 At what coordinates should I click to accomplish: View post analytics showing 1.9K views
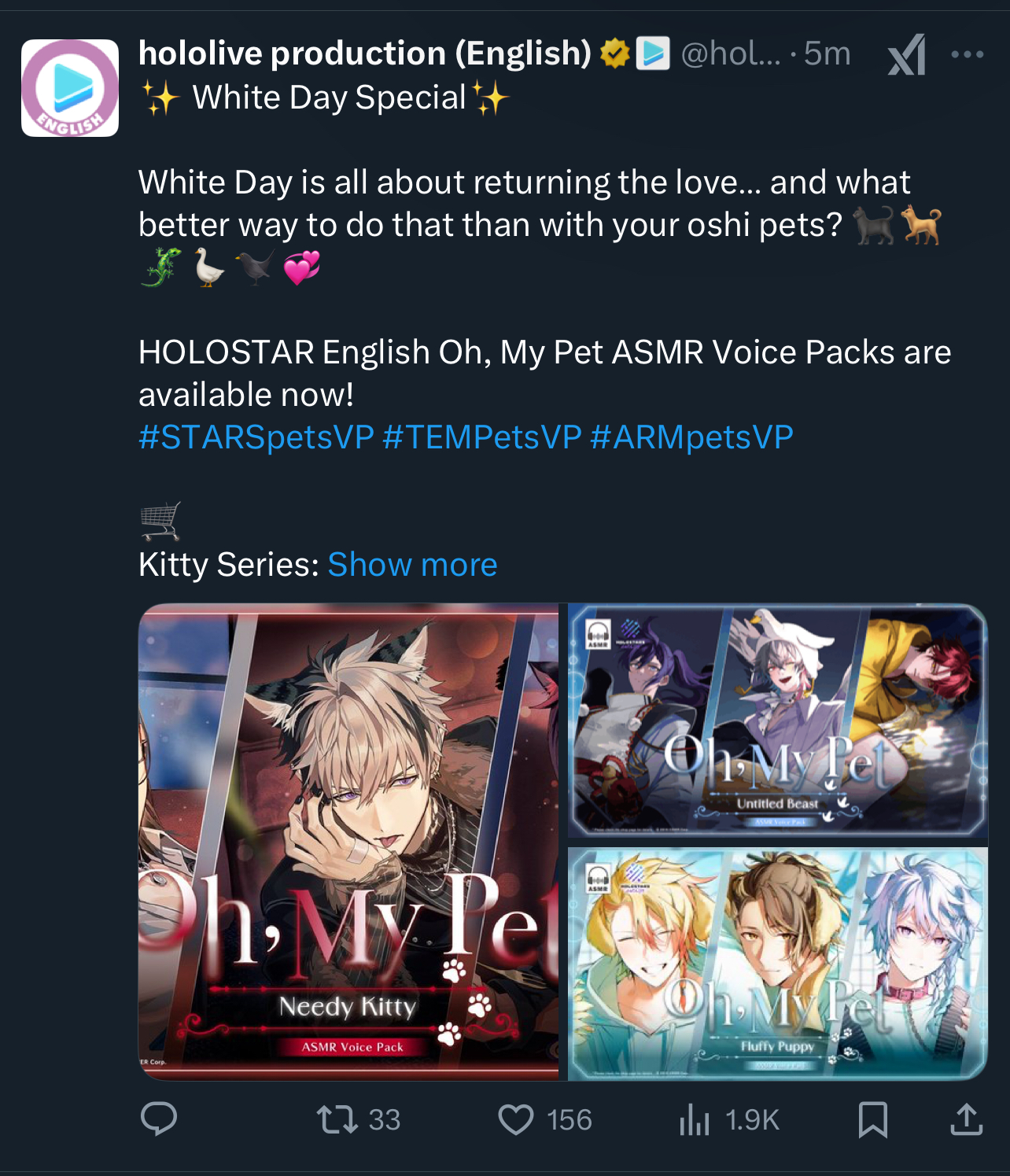729,1119
